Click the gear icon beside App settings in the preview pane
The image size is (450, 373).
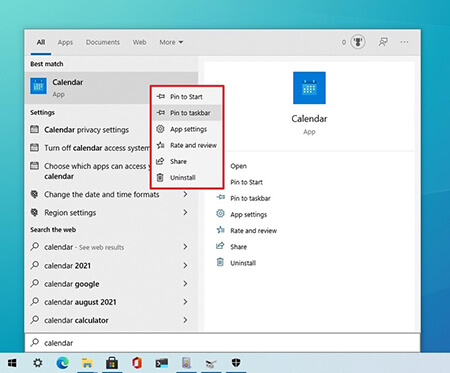(220, 213)
